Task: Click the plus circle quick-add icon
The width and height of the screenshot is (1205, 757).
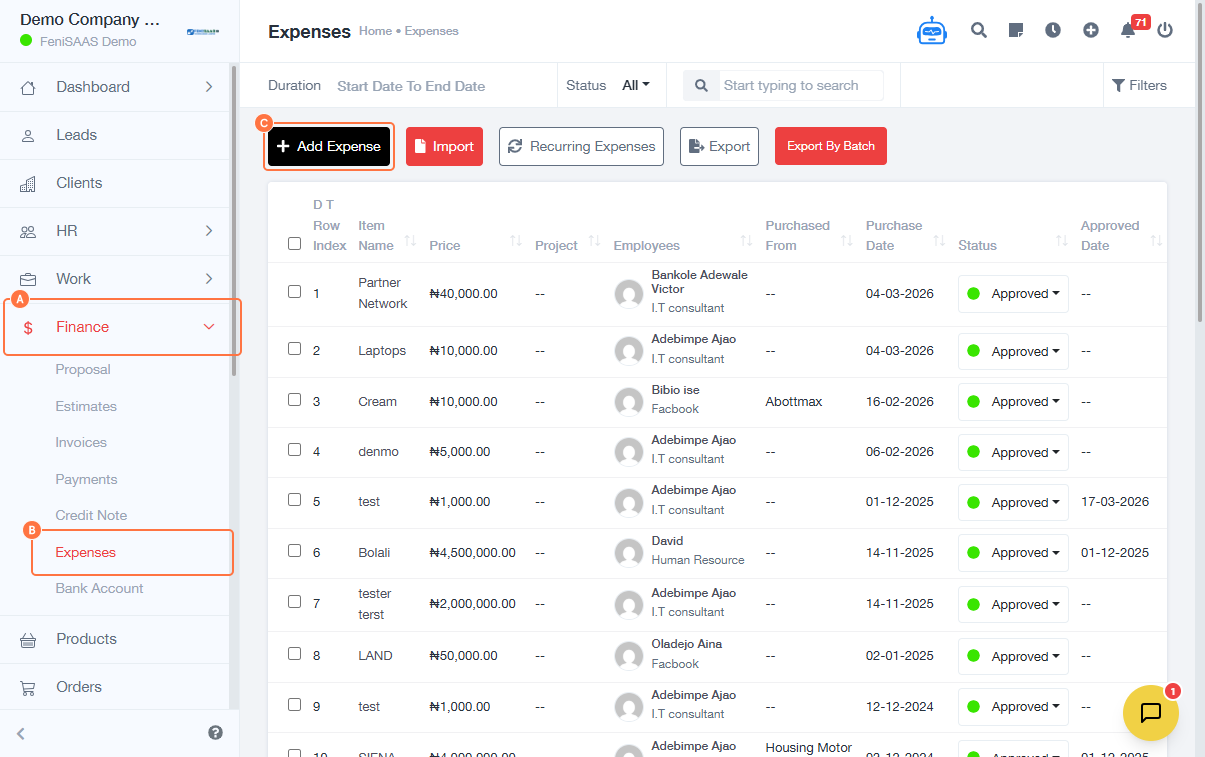Action: [1091, 30]
